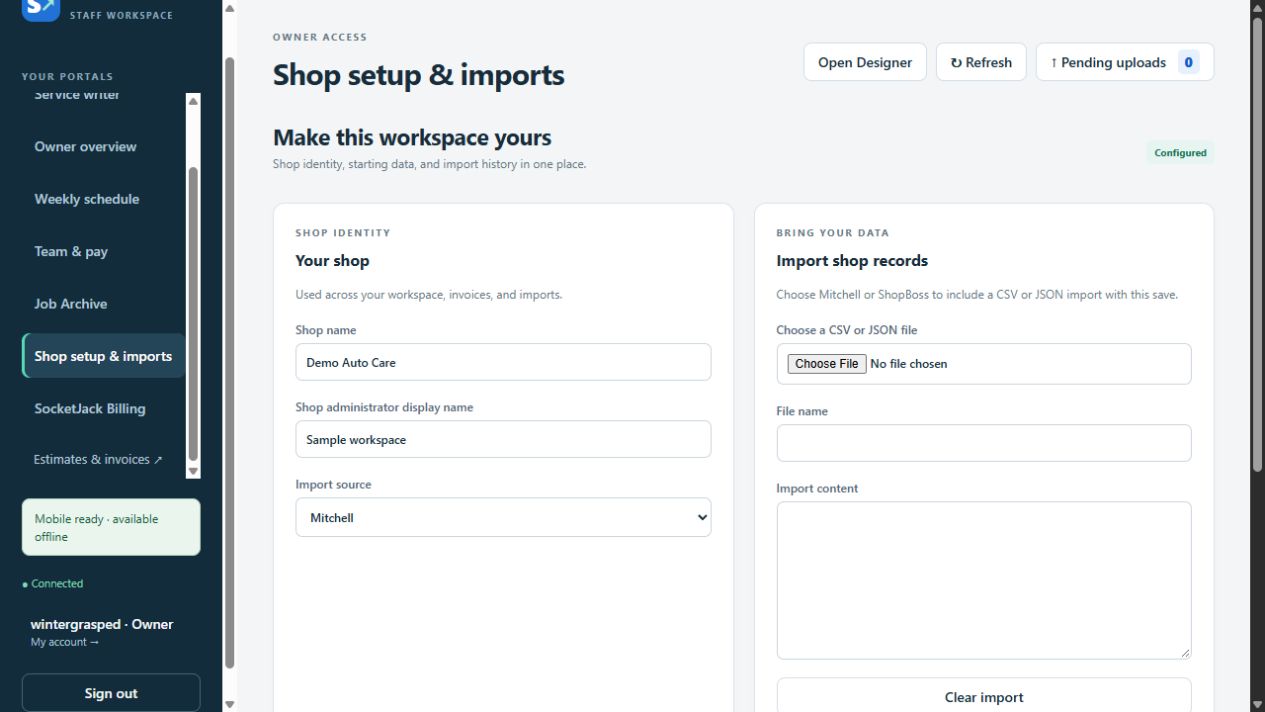The height and width of the screenshot is (712, 1265).
Task: Click sidebar scrollbar down arrow
Action: (229, 704)
